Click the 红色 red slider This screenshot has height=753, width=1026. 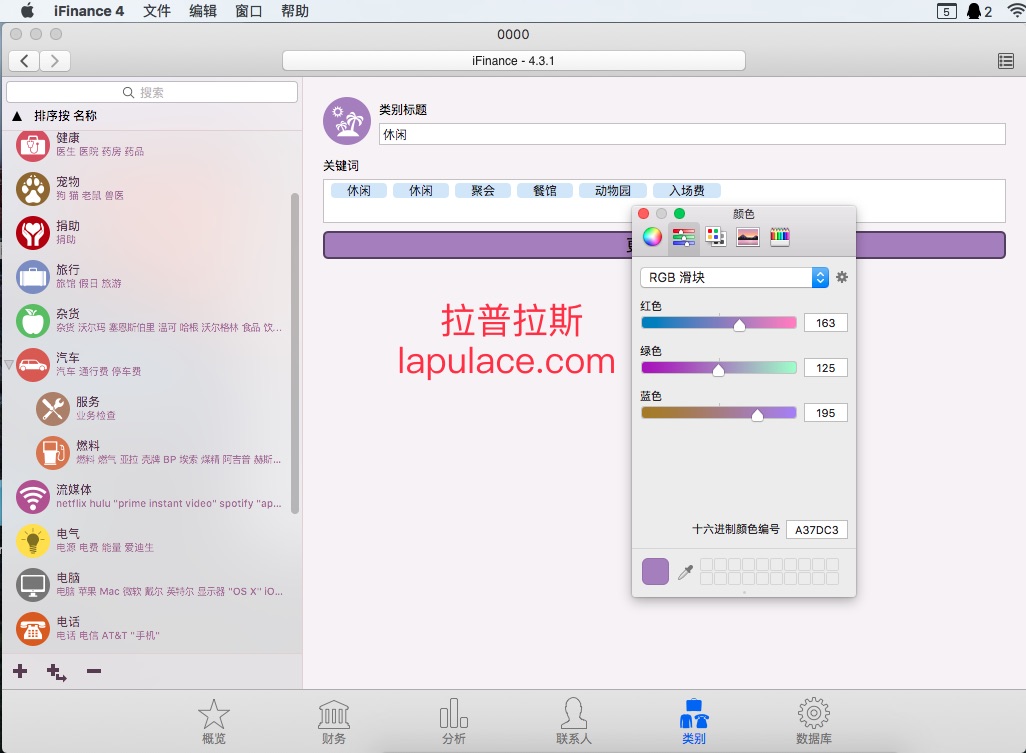(x=718, y=323)
